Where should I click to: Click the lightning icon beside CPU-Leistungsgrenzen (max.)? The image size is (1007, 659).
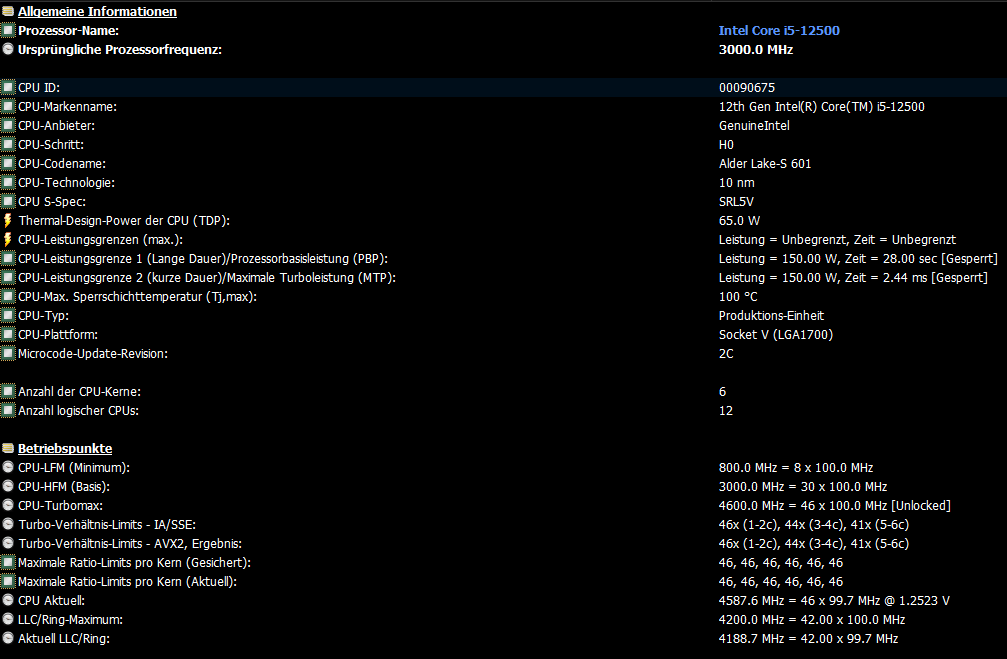8,240
